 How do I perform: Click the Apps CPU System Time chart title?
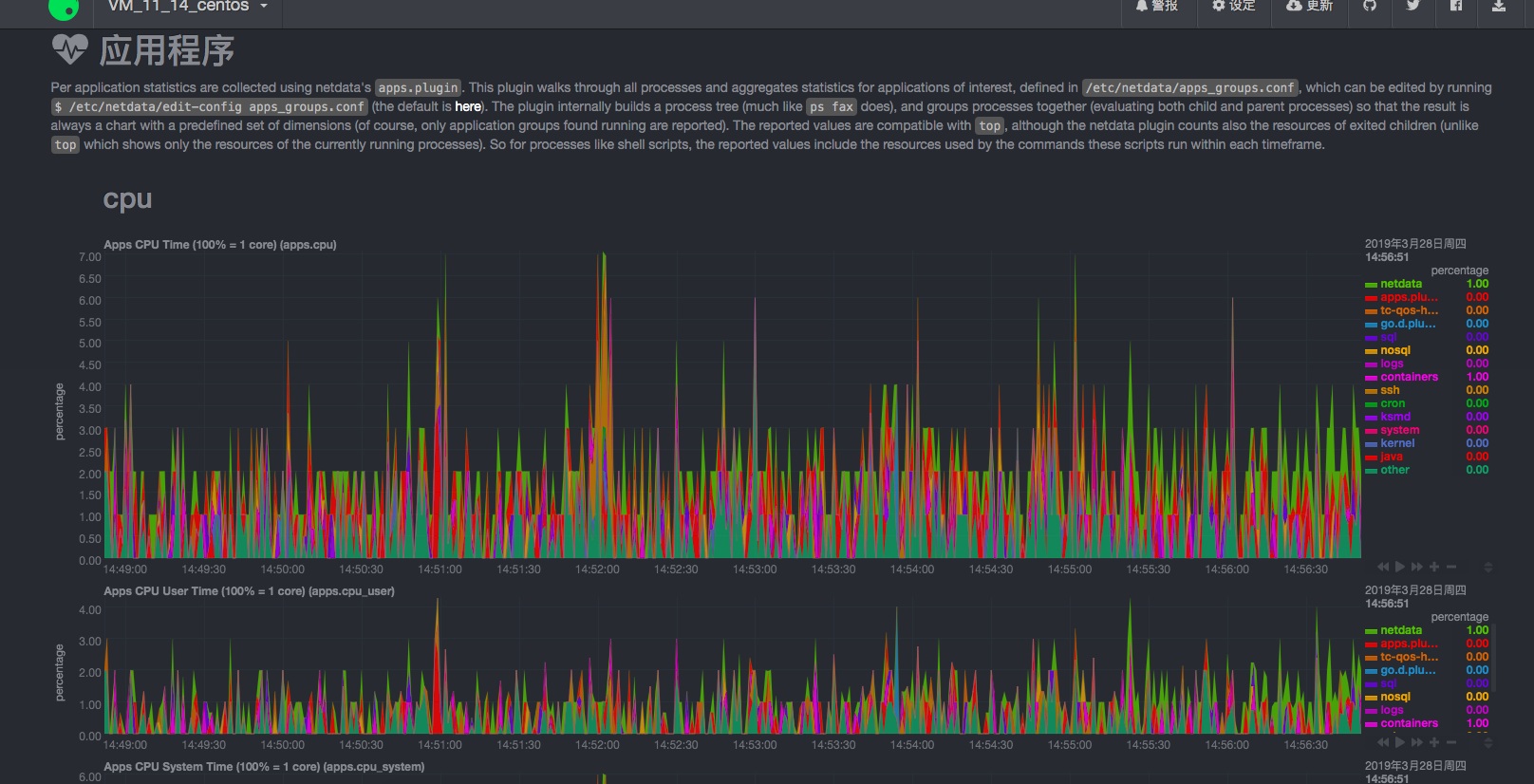tap(264, 767)
